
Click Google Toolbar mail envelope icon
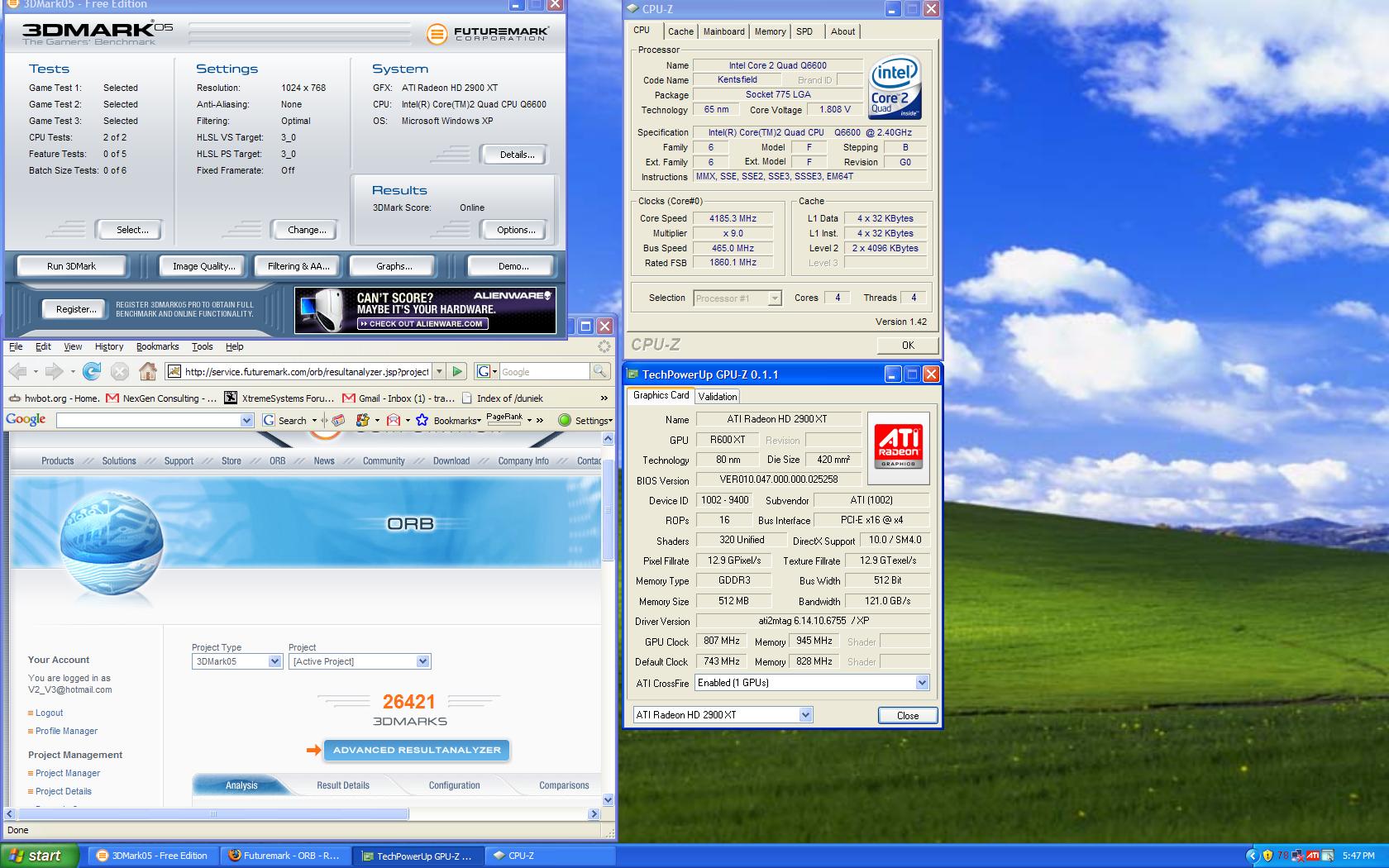click(x=394, y=420)
